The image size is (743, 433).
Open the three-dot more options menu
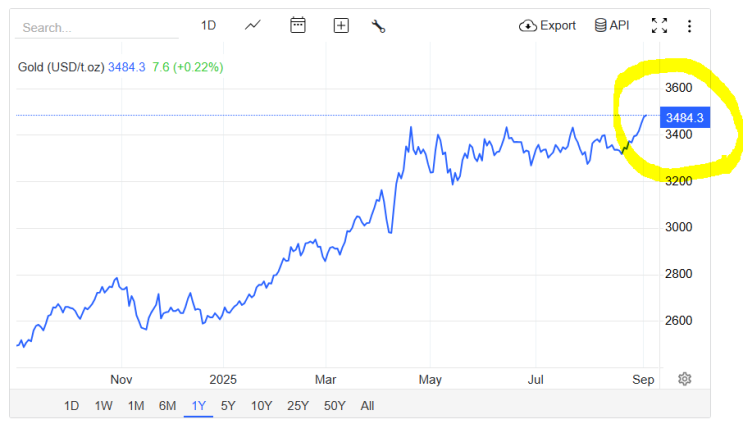pyautogui.click(x=689, y=26)
